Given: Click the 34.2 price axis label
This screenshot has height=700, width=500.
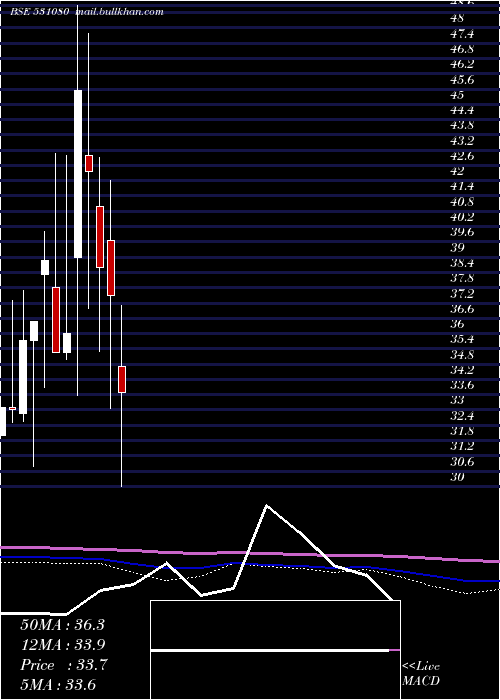Looking at the screenshot, I should pyautogui.click(x=462, y=370).
